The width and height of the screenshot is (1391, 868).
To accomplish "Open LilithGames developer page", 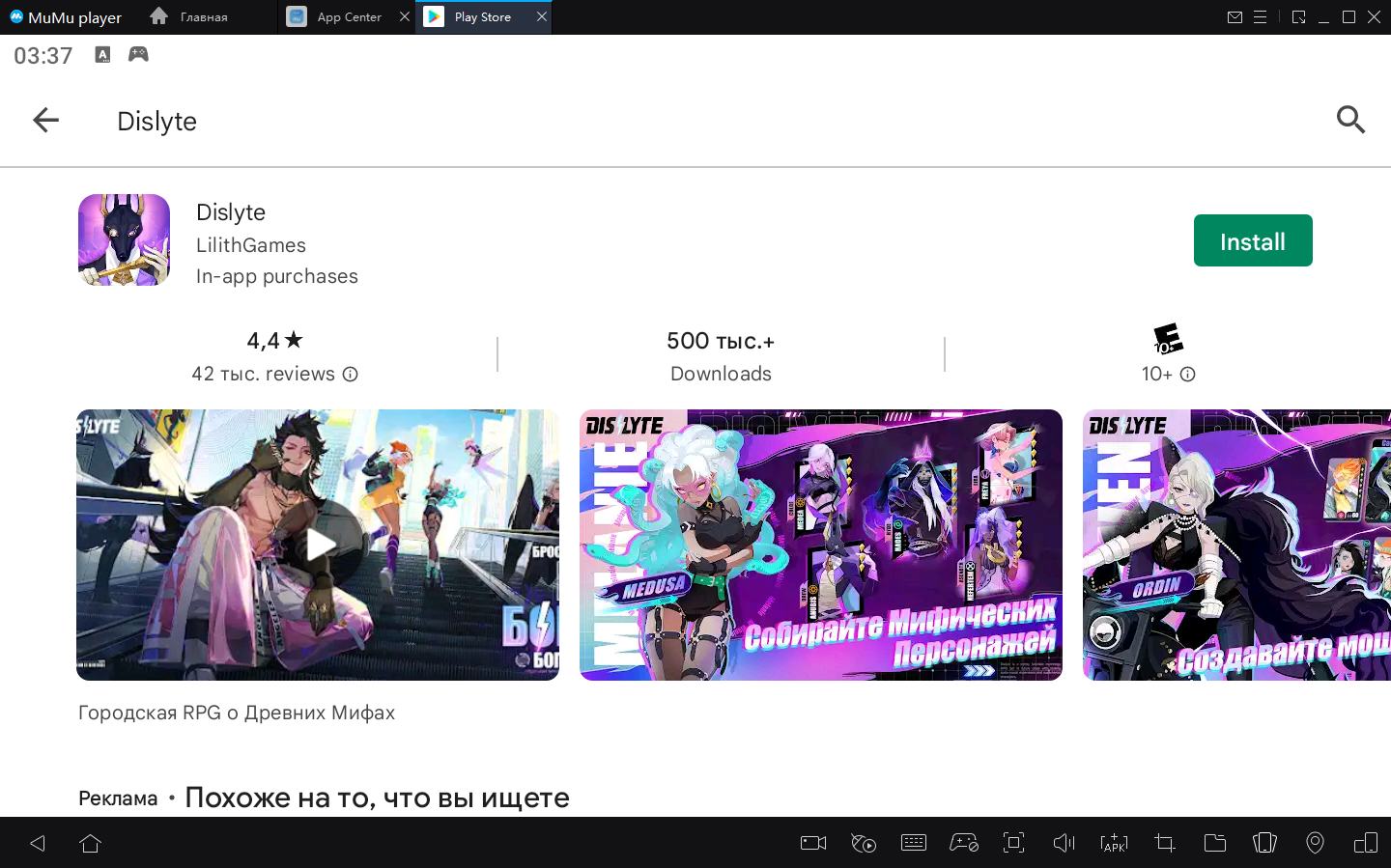I will (251, 245).
